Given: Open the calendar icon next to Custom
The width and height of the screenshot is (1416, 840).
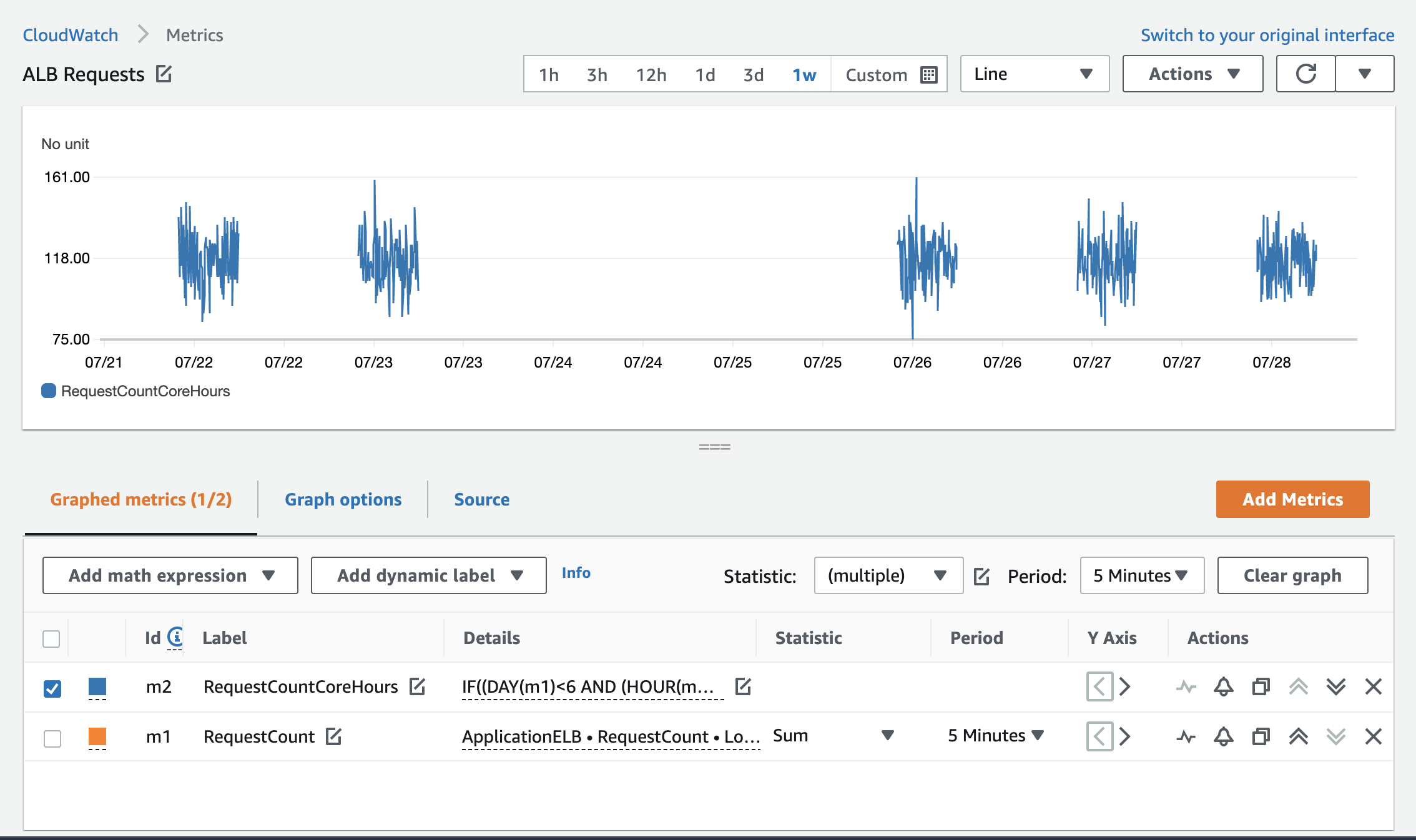Looking at the screenshot, I should pos(930,74).
